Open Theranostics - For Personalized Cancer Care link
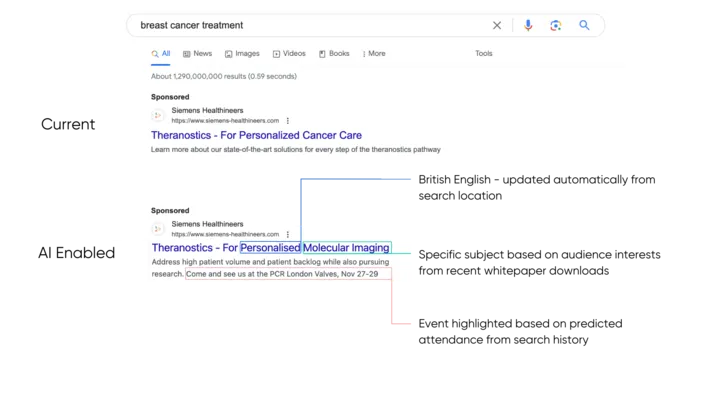Image resolution: width=720 pixels, height=405 pixels. click(256, 135)
